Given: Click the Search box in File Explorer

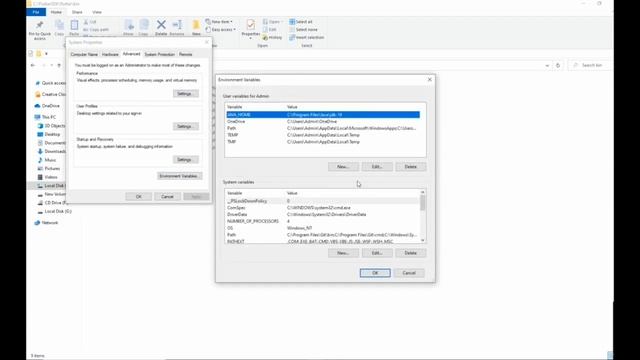Looking at the screenshot, I should pos(590,65).
